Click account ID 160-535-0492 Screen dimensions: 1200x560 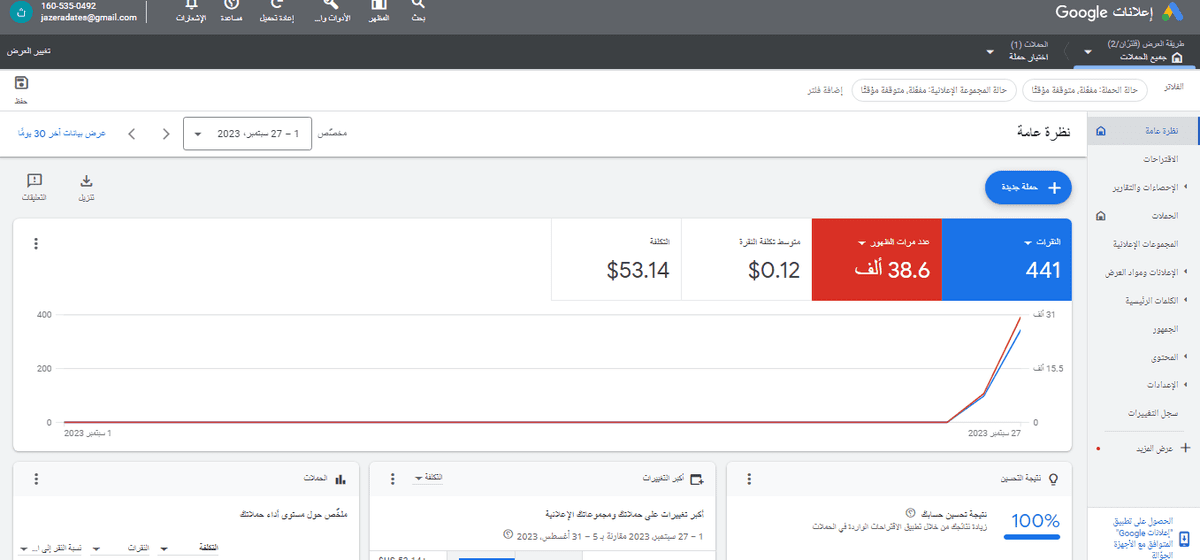[69, 6]
